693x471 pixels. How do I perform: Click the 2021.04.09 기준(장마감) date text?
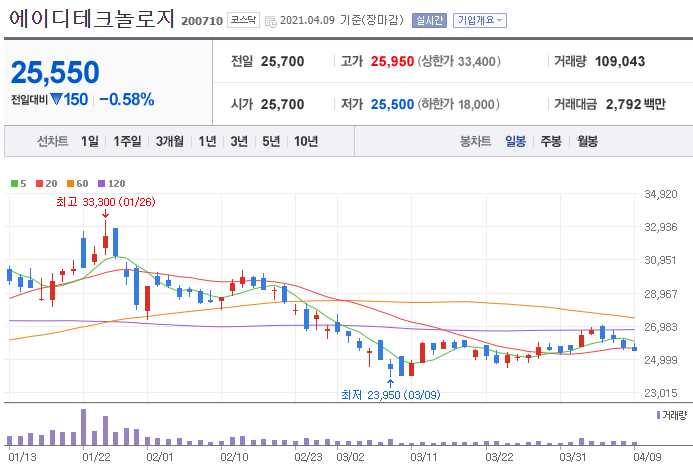(x=342, y=20)
